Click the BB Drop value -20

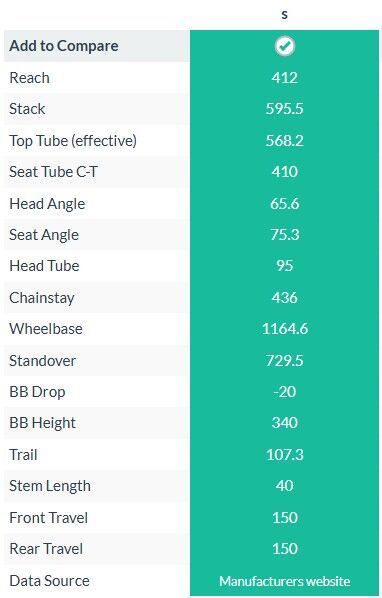point(285,392)
